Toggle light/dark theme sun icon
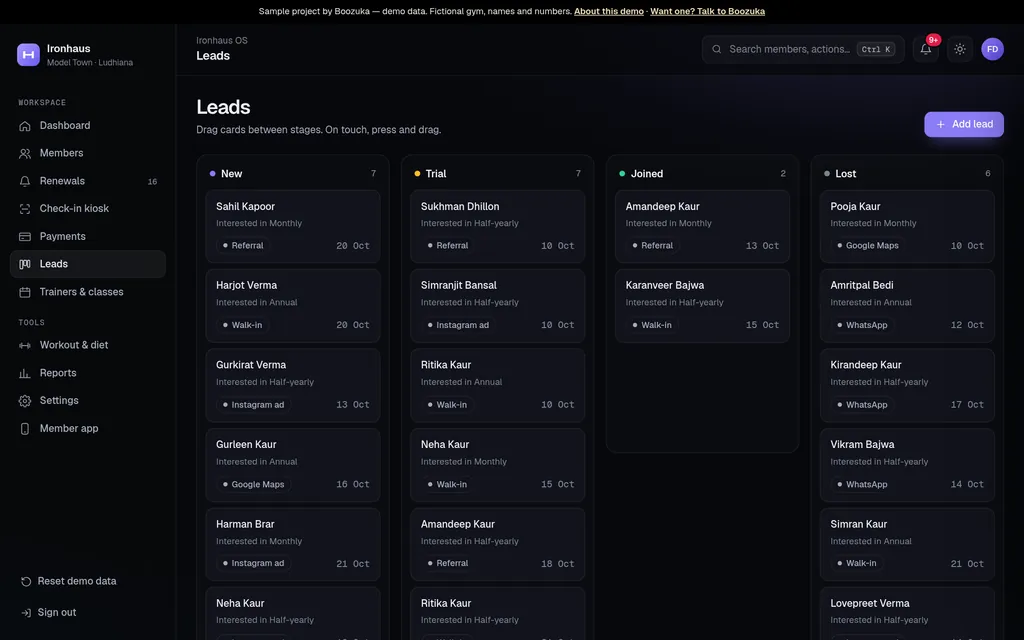The image size is (1024, 640). [959, 49]
